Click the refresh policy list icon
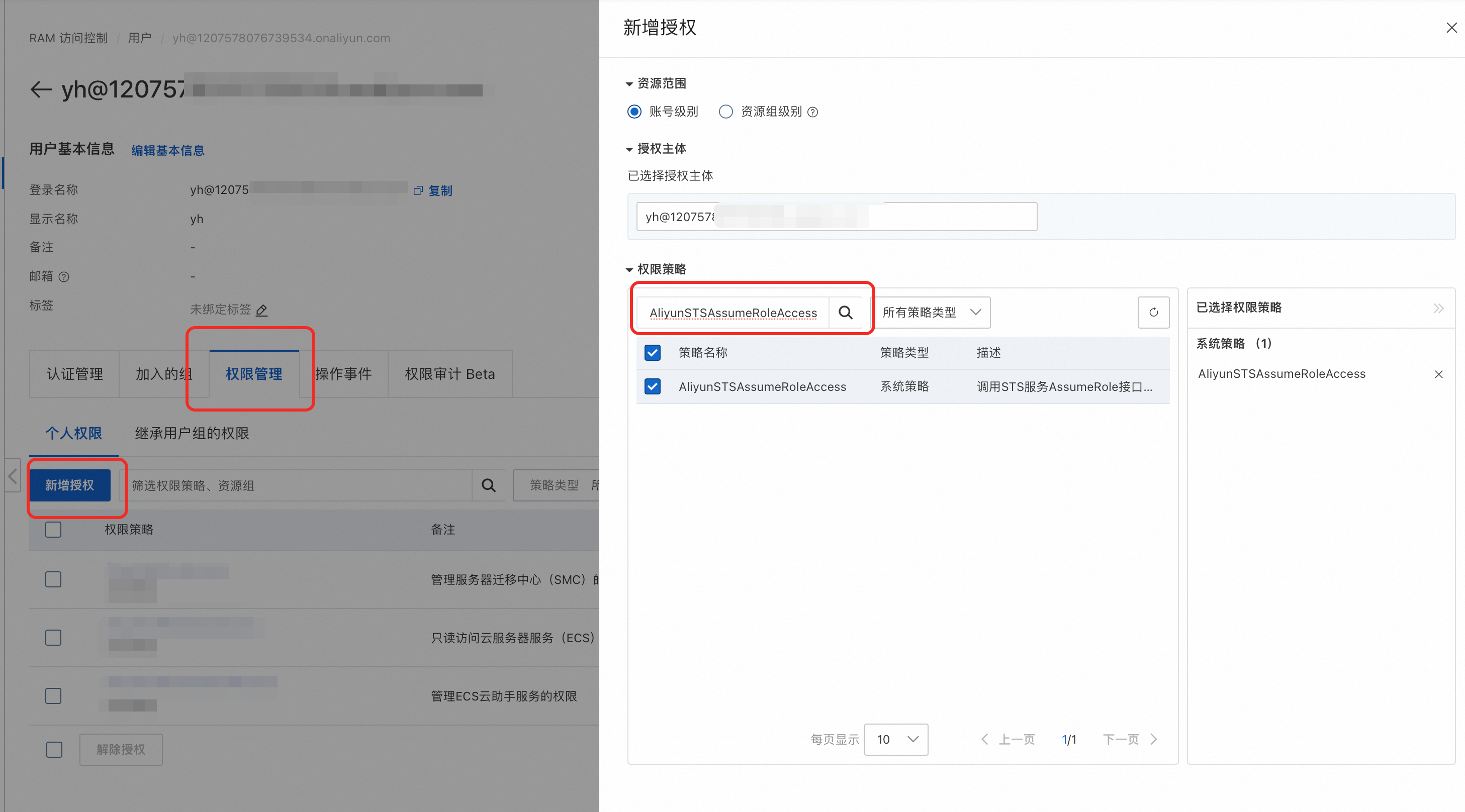The image size is (1465, 812). (x=1153, y=312)
